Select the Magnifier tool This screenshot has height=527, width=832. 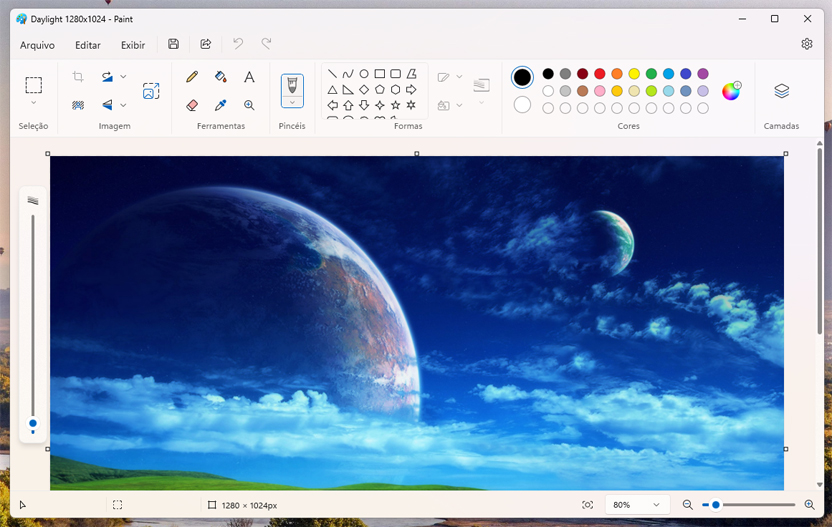tap(249, 105)
